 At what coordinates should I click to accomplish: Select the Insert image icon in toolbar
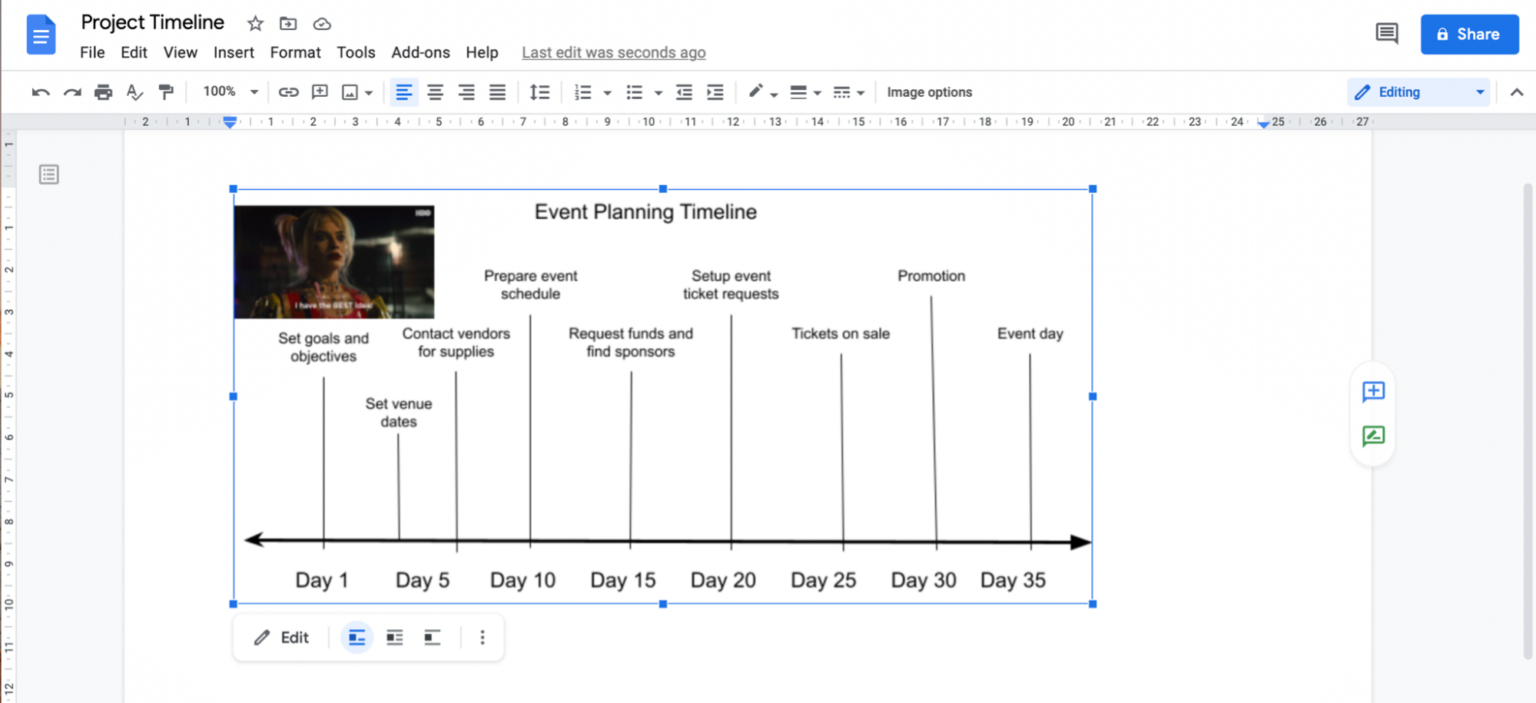[352, 91]
